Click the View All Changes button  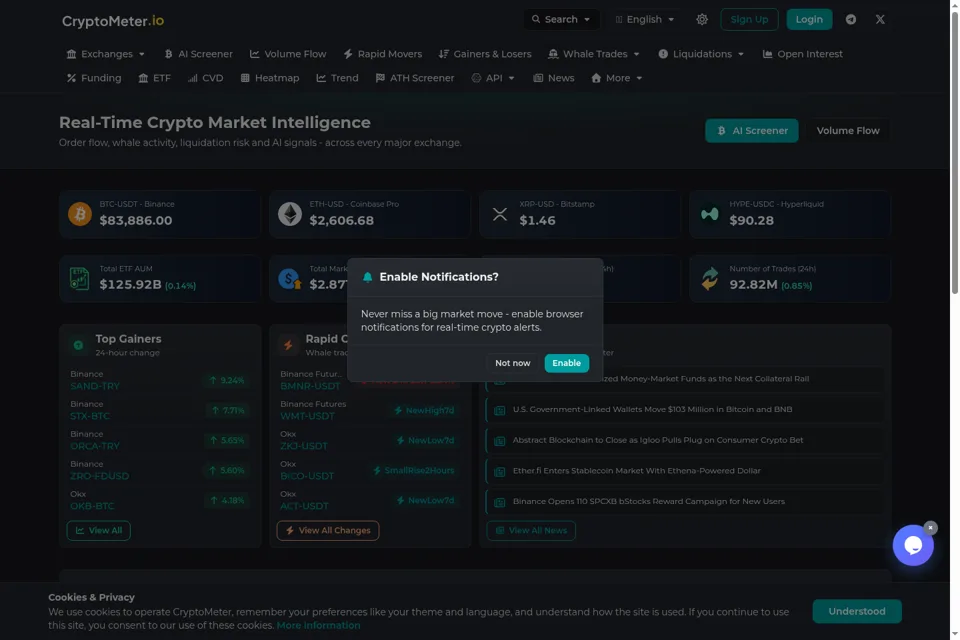tap(328, 530)
